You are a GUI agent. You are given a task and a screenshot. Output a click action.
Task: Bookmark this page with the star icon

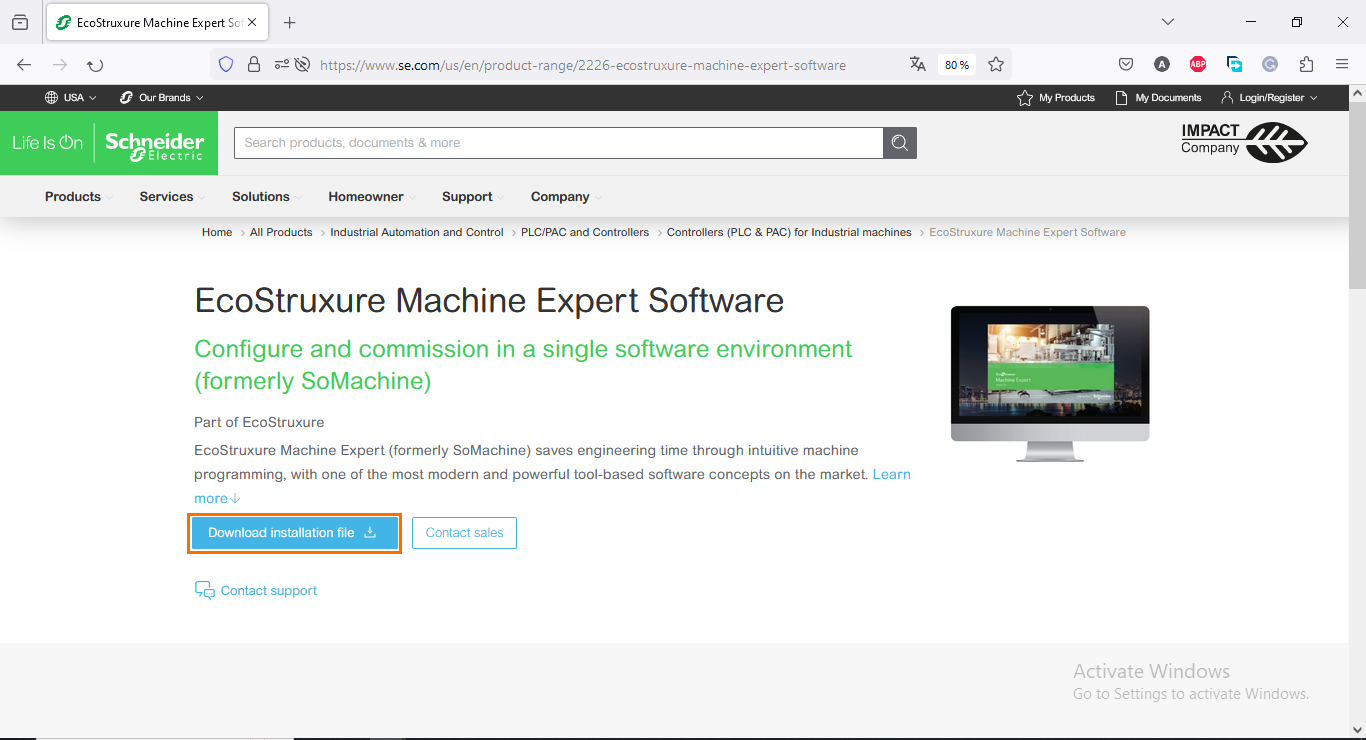pyautogui.click(x=996, y=65)
